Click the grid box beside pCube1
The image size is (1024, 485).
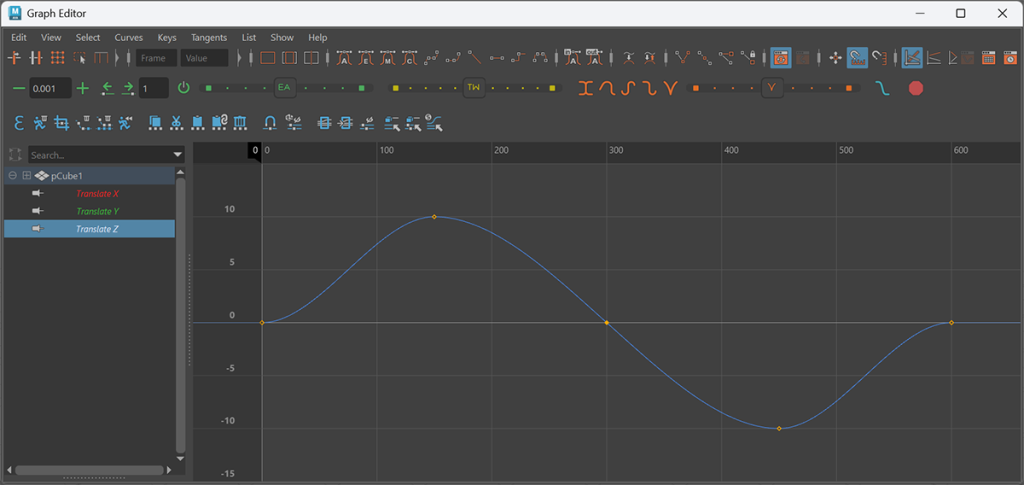pyautogui.click(x=27, y=175)
